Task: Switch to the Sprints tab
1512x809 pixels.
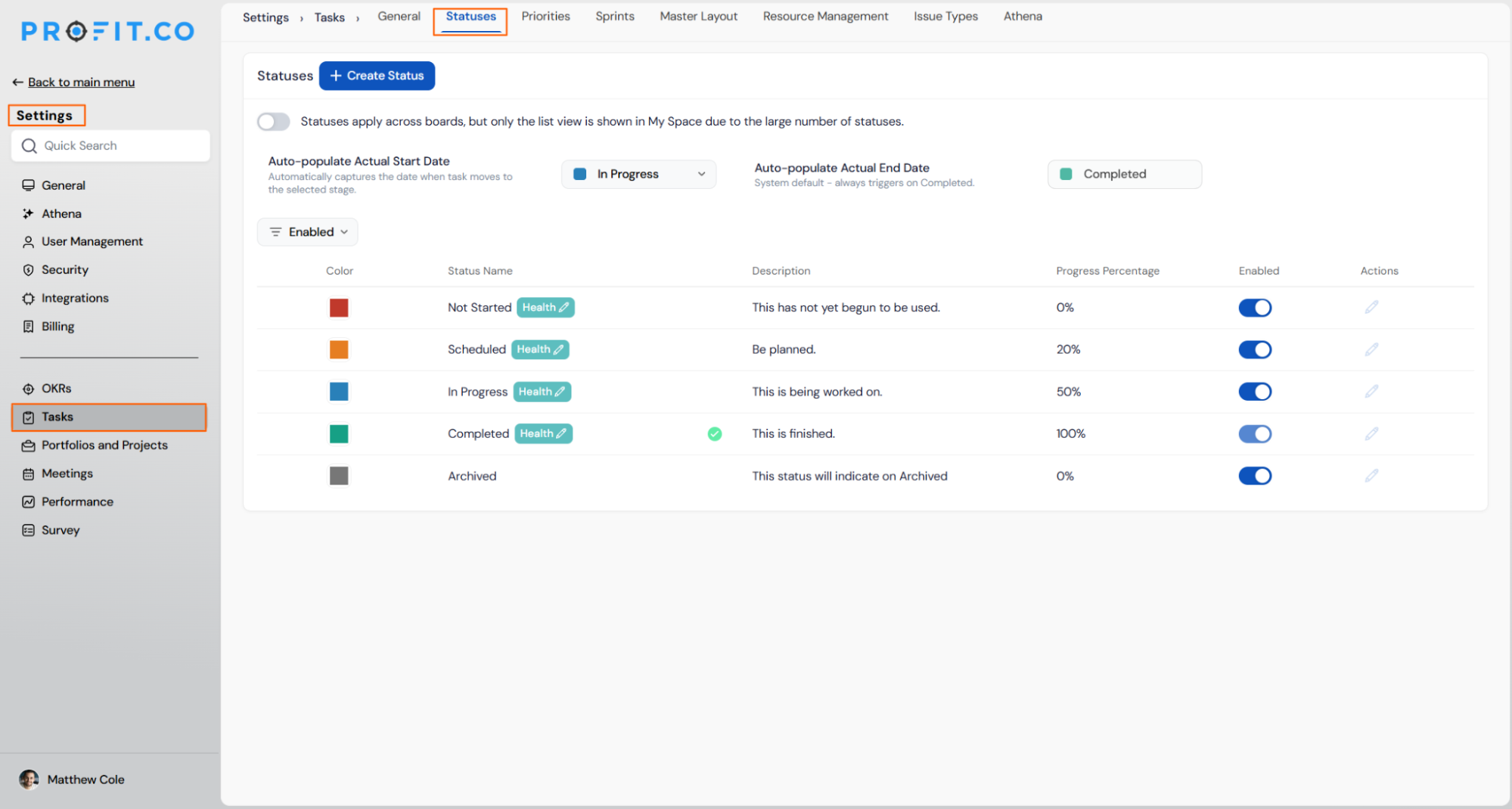Action: coord(614,16)
